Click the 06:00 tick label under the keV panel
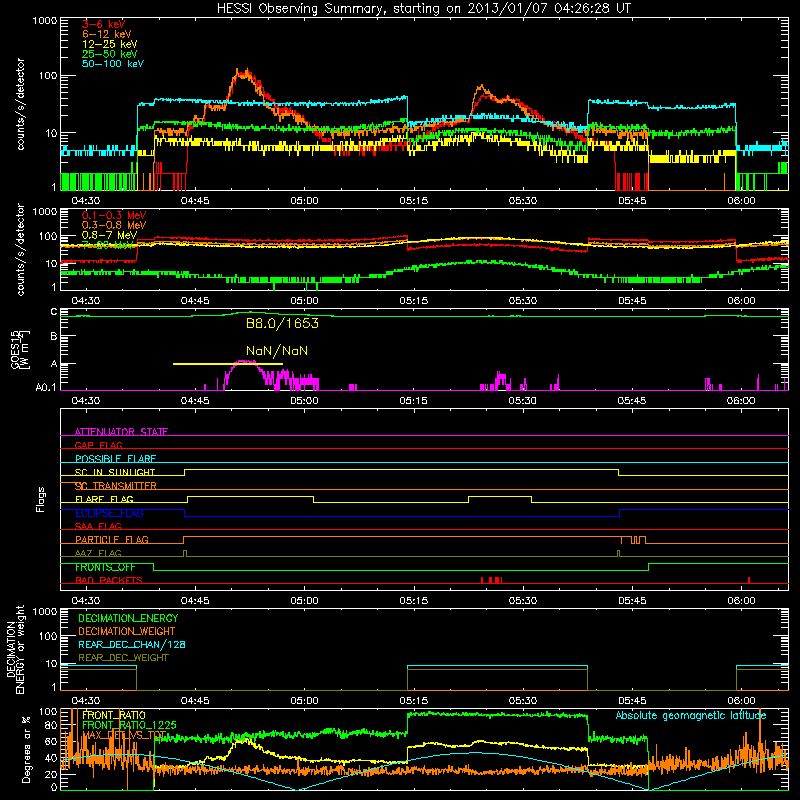Viewport: 800px width, 800px height. coord(741,201)
